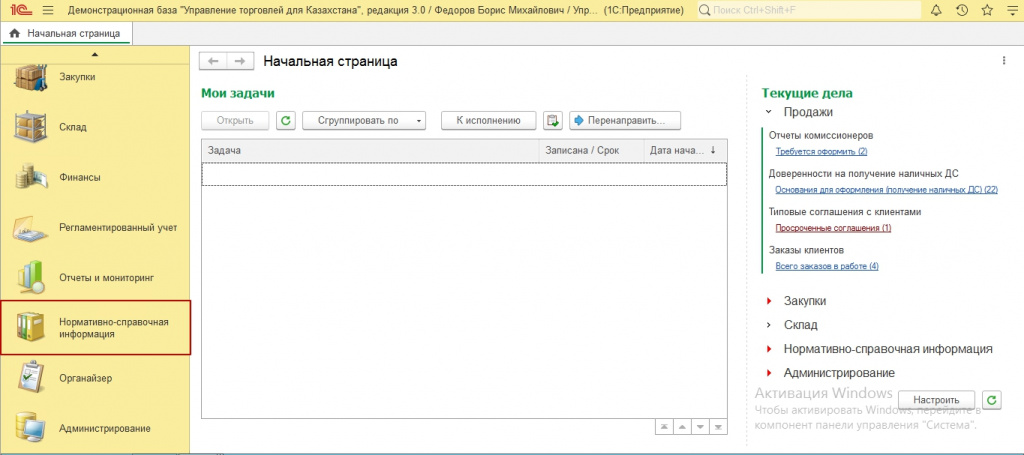
Task: Click the Настроить button
Action: click(936, 400)
